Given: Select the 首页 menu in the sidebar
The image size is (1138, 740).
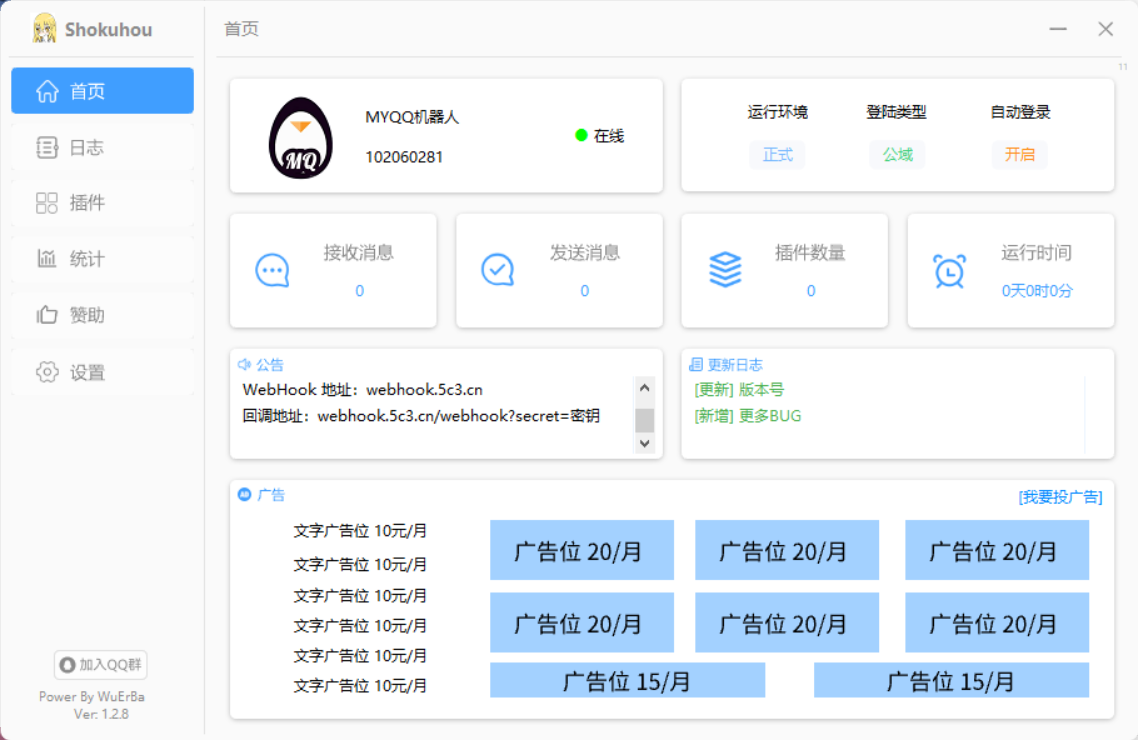Looking at the screenshot, I should (102, 90).
